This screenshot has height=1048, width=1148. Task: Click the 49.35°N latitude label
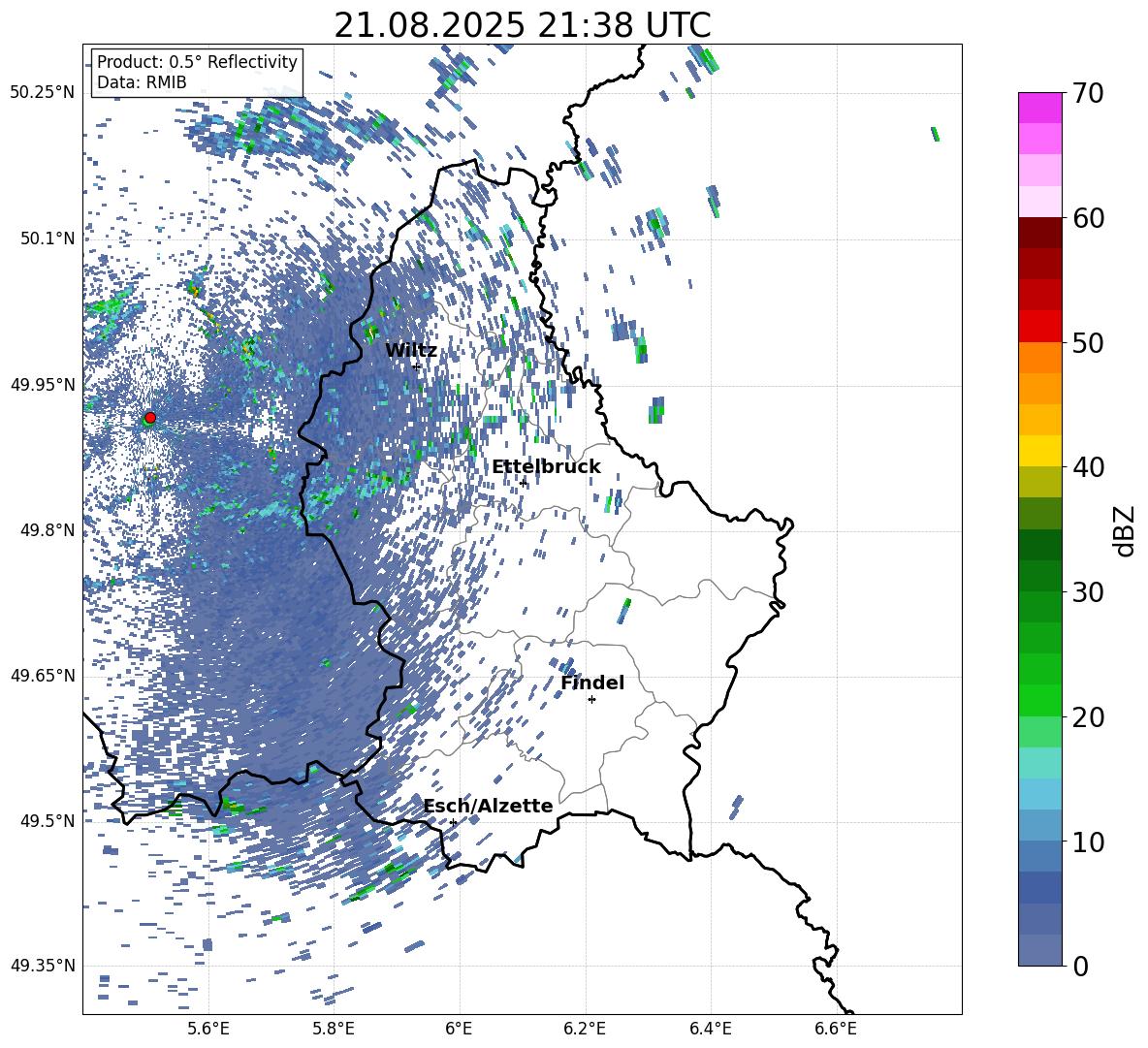[43, 966]
